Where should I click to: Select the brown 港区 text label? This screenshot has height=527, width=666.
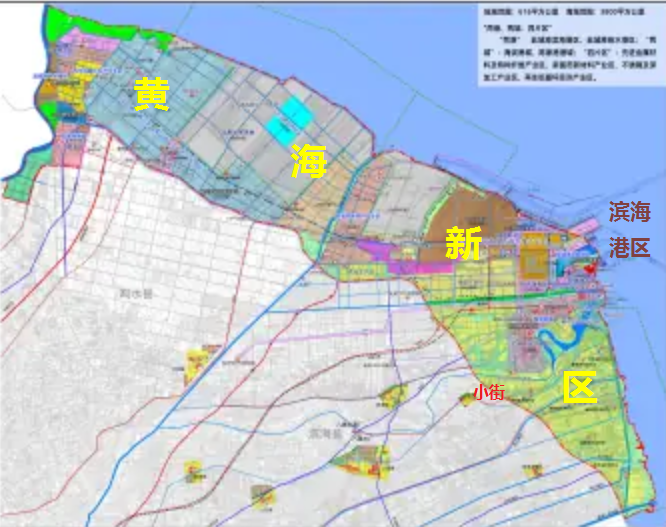(630, 248)
